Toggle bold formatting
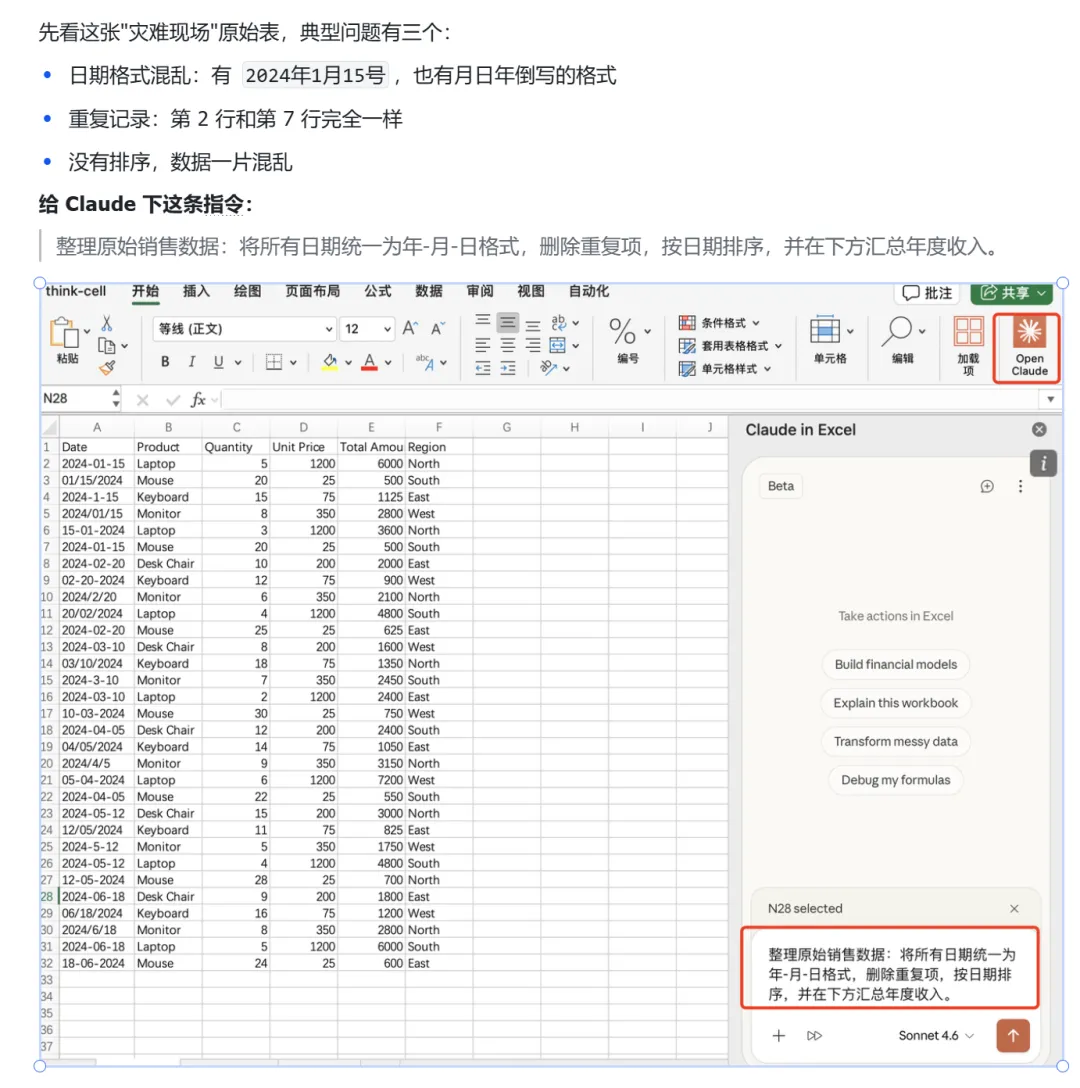The height and width of the screenshot is (1088, 1080). click(x=164, y=362)
